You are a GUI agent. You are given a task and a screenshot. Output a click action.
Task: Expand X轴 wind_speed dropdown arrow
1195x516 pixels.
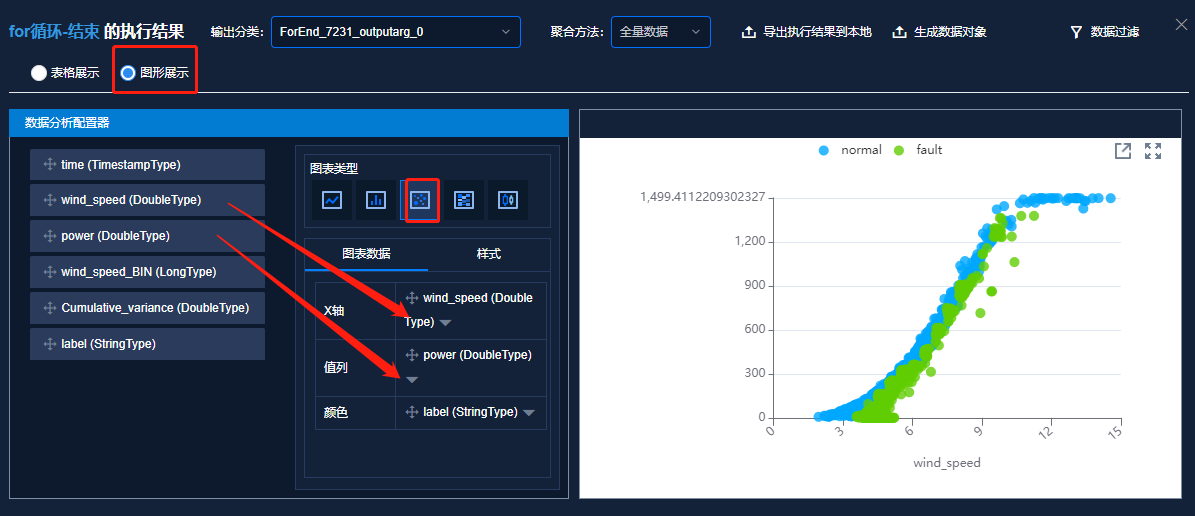pyautogui.click(x=446, y=323)
